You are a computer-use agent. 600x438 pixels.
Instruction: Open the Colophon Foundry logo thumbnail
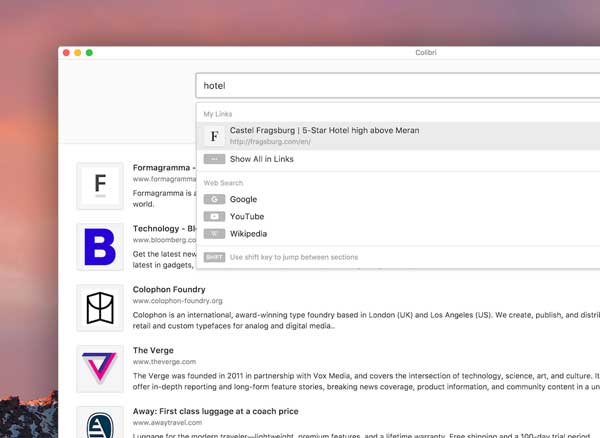click(x=100, y=308)
